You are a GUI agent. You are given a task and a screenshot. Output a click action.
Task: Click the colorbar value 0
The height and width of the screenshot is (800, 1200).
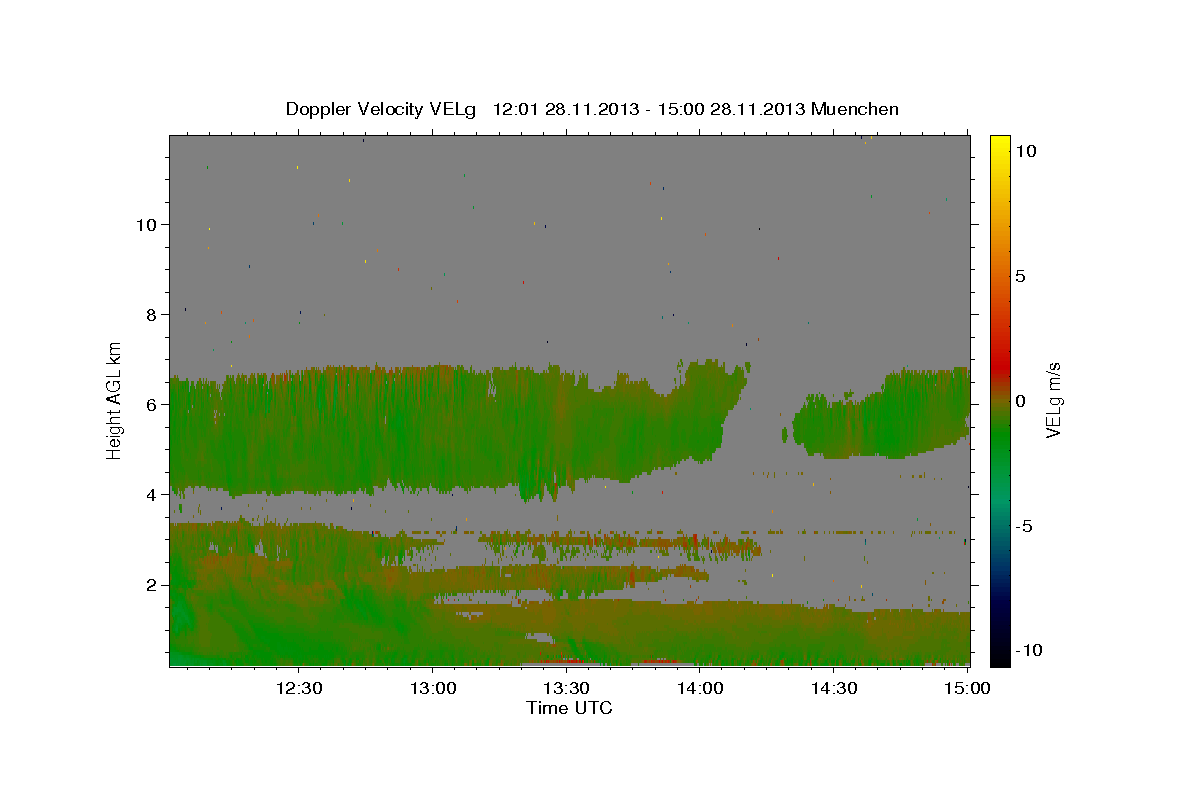[x=1021, y=401]
